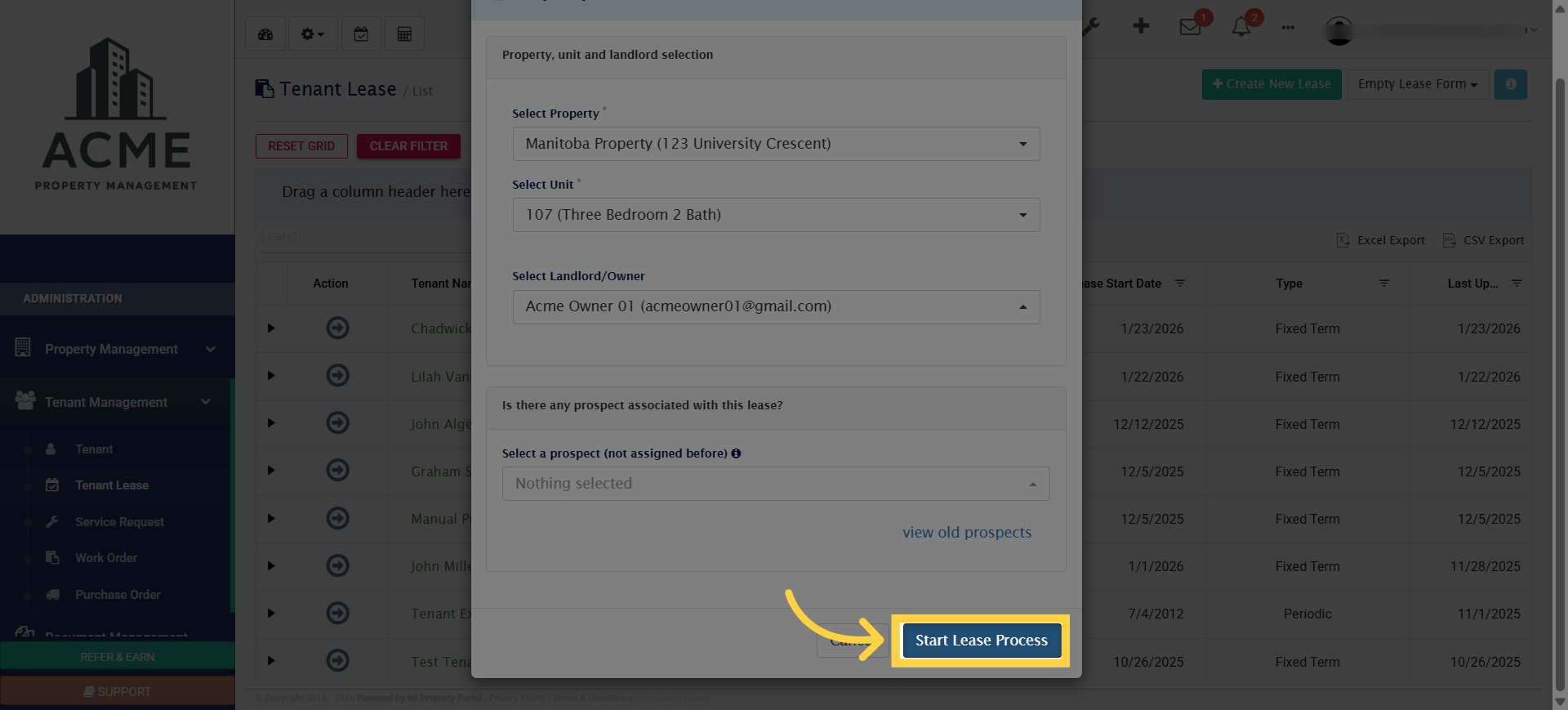Click the REFER & EARN bar
Screen dimensions: 1568x710
(118, 656)
